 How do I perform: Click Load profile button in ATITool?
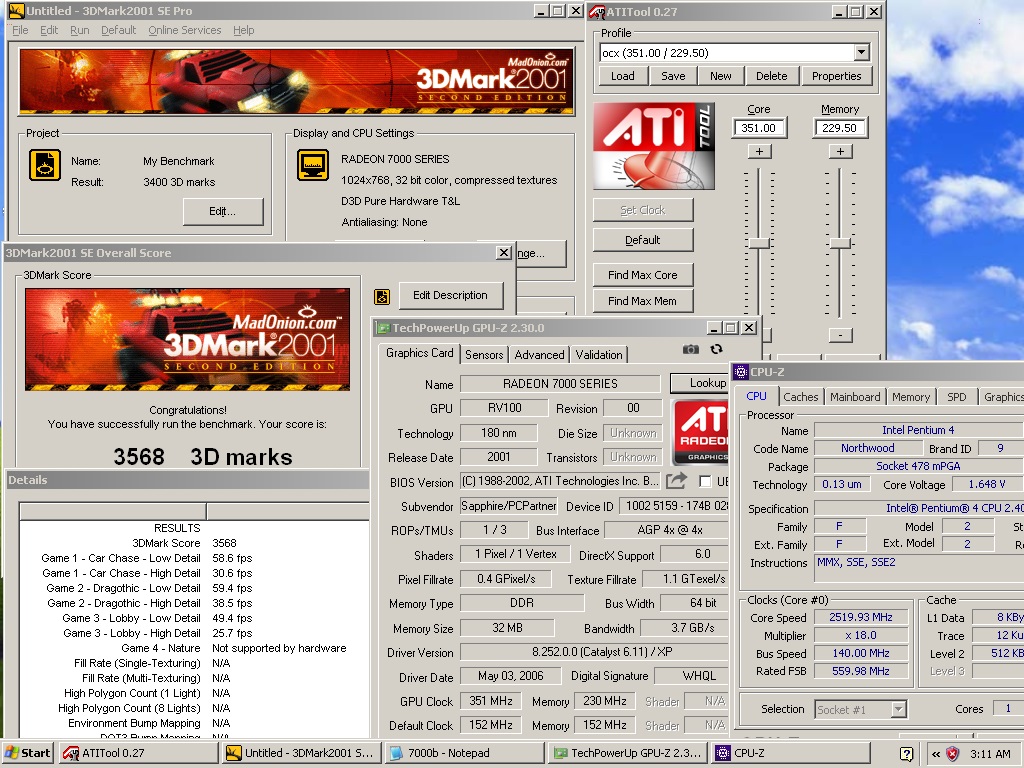(622, 76)
